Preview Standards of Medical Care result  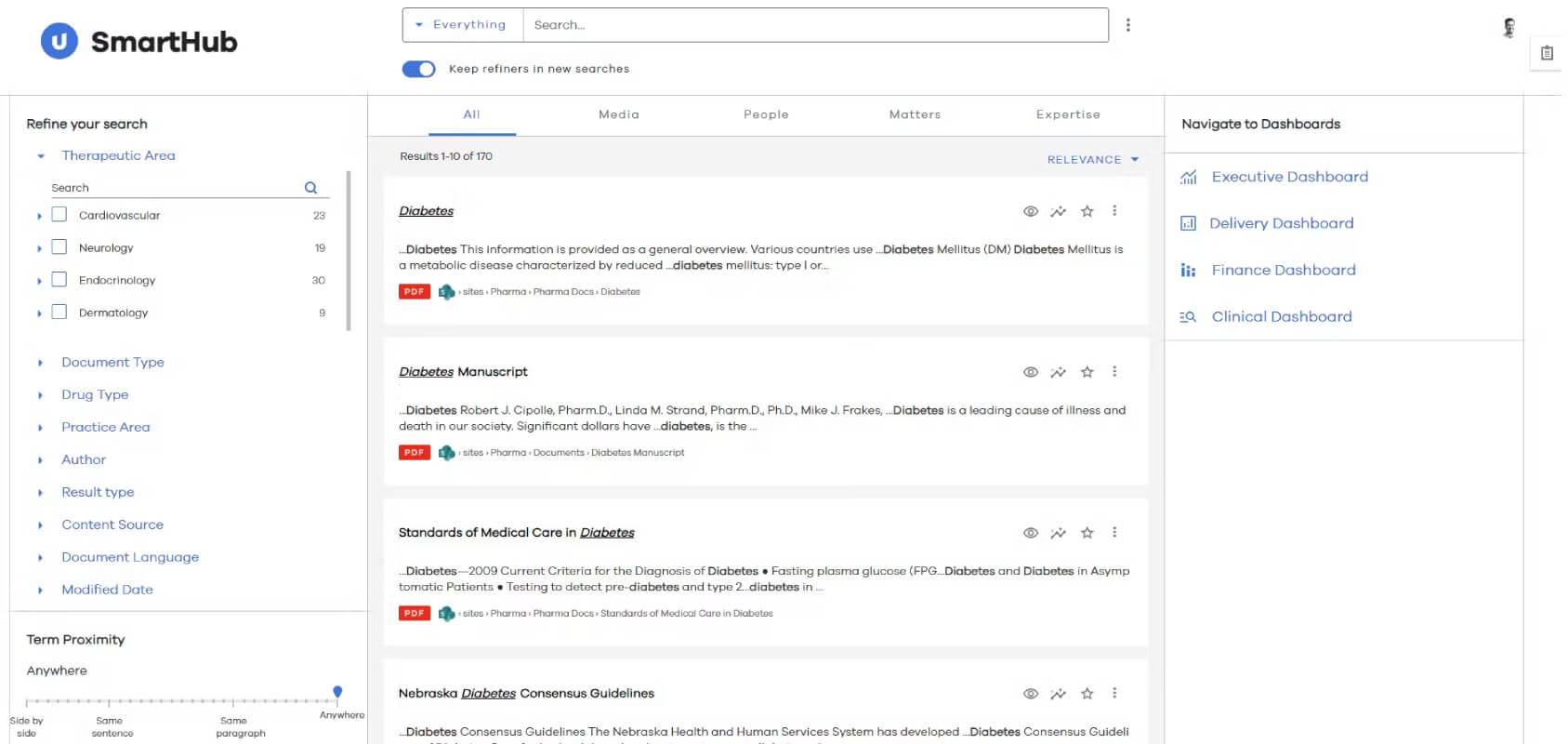click(x=1031, y=533)
